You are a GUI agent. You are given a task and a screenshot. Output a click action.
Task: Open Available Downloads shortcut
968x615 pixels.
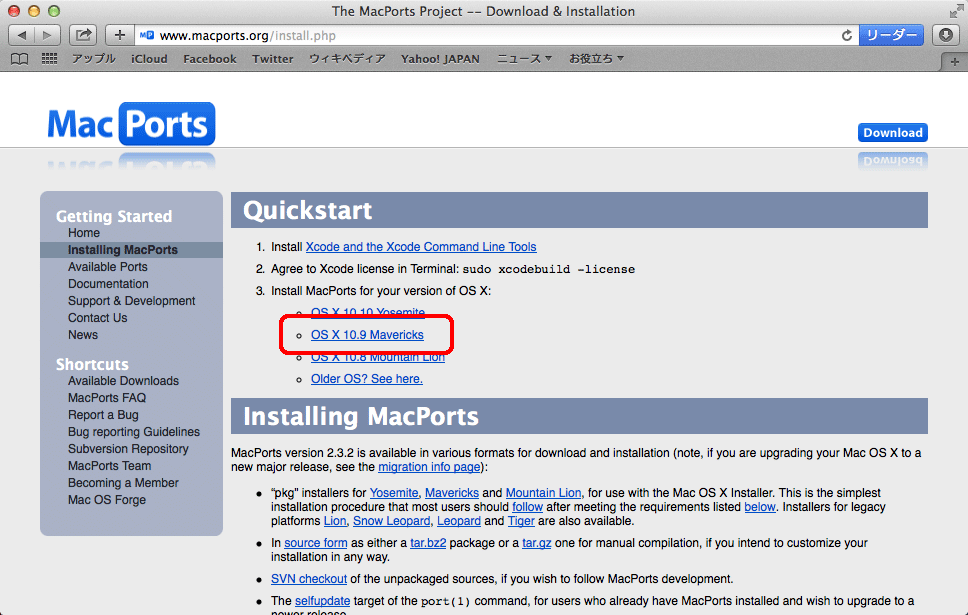click(123, 381)
